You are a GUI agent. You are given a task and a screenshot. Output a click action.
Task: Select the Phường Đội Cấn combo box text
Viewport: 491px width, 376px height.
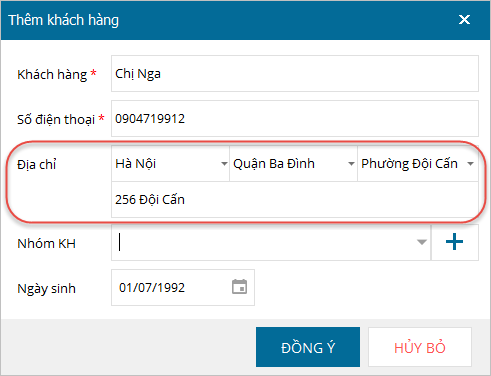[409, 164]
